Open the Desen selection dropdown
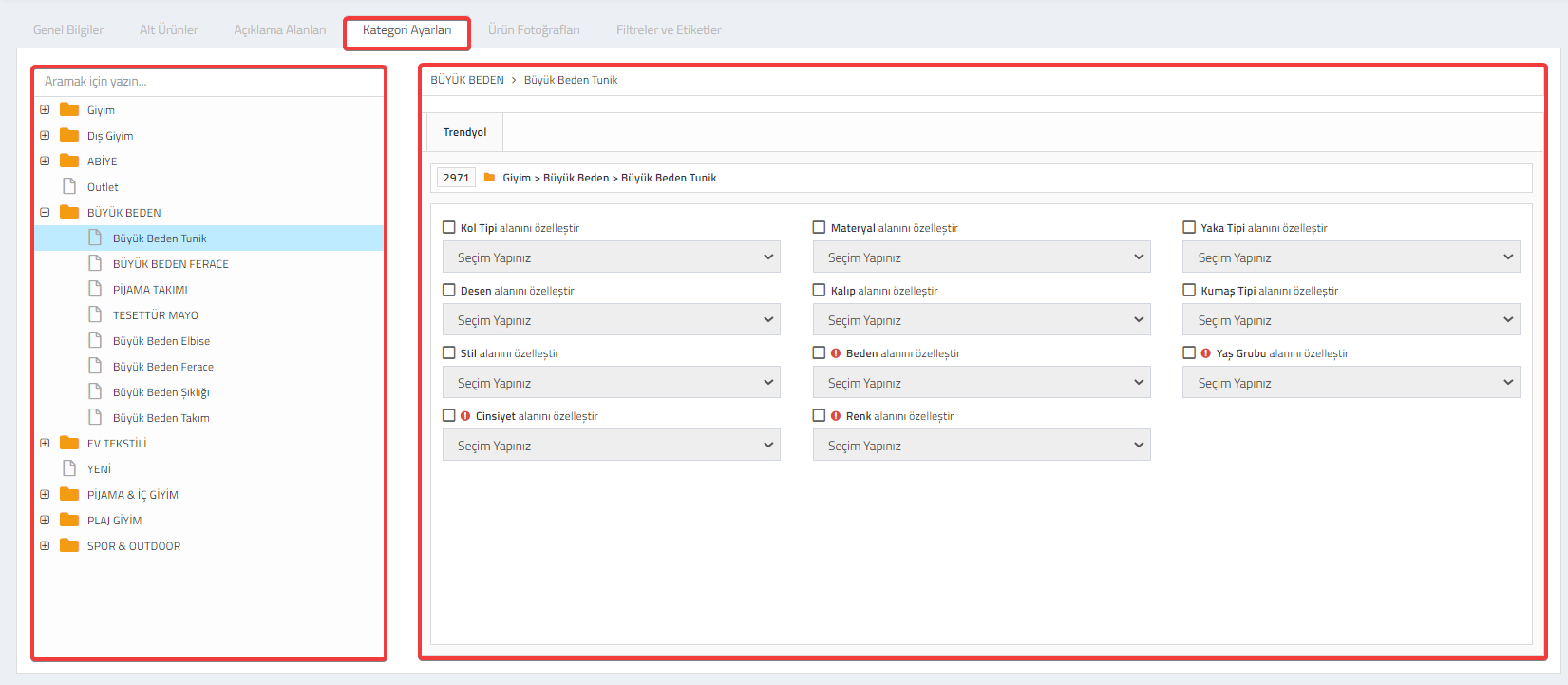The image size is (1568, 685). point(612,320)
